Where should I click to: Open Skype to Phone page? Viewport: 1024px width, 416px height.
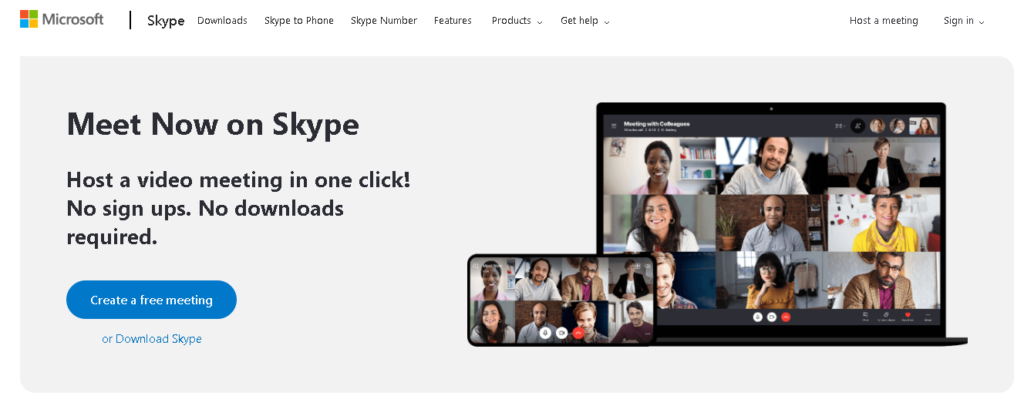coord(298,20)
